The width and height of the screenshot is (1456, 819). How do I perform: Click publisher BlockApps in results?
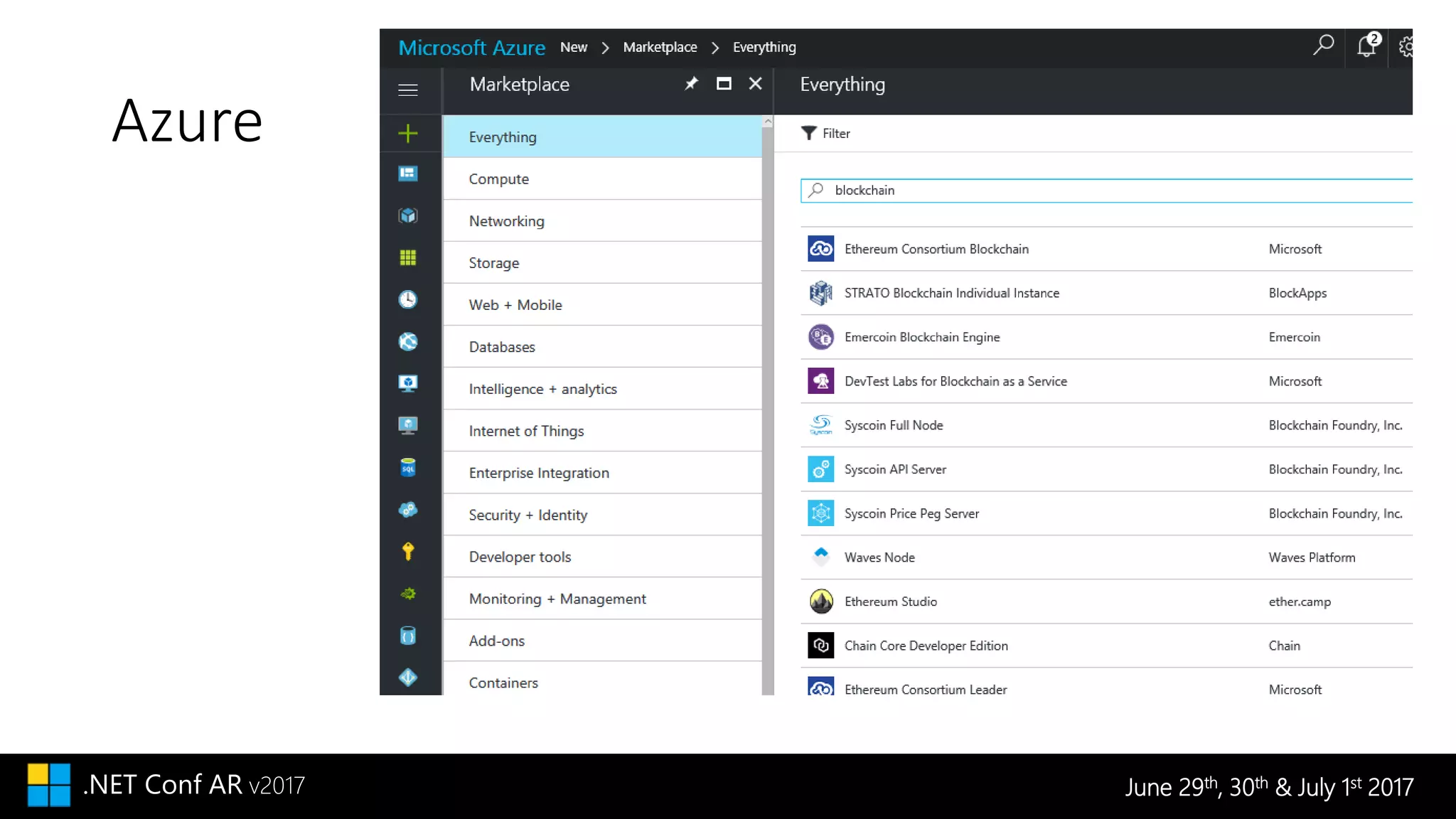(x=1297, y=293)
